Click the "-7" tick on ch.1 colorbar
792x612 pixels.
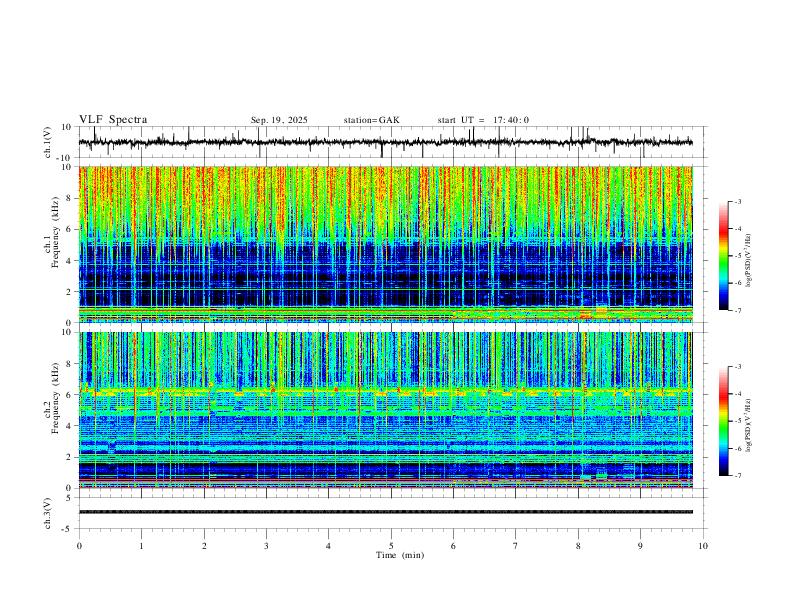(737, 311)
